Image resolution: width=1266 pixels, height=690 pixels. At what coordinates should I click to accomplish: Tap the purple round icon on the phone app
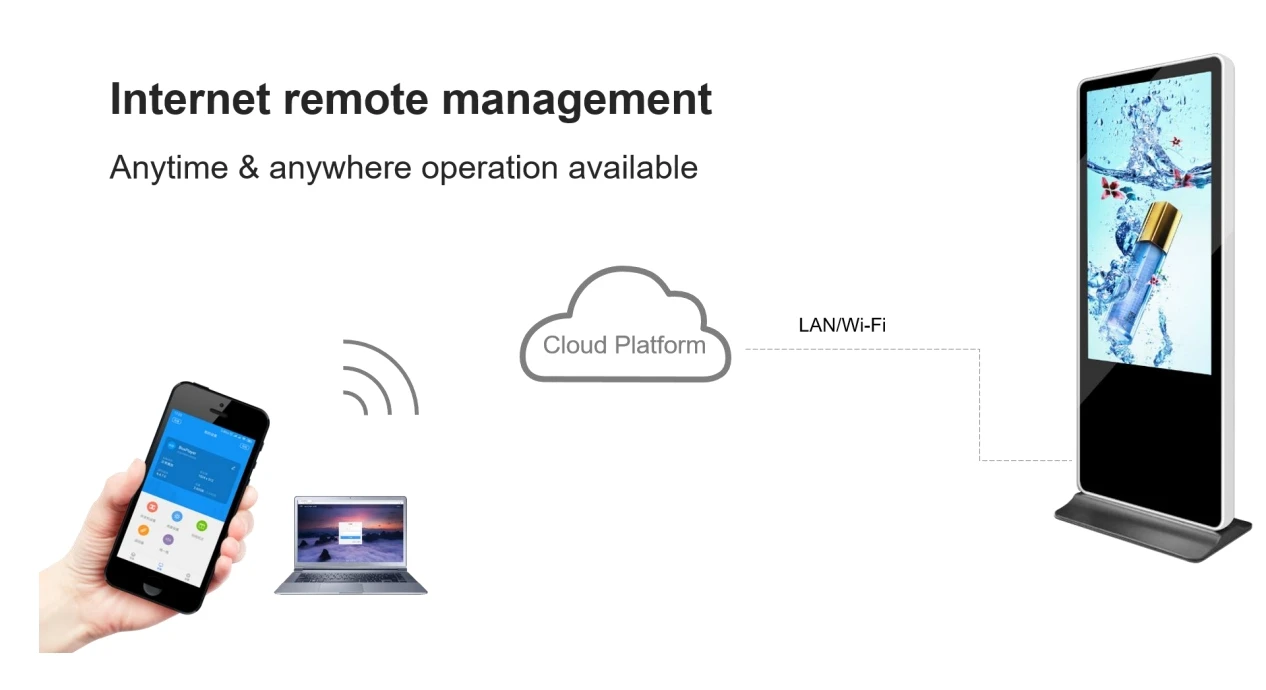[x=168, y=539]
